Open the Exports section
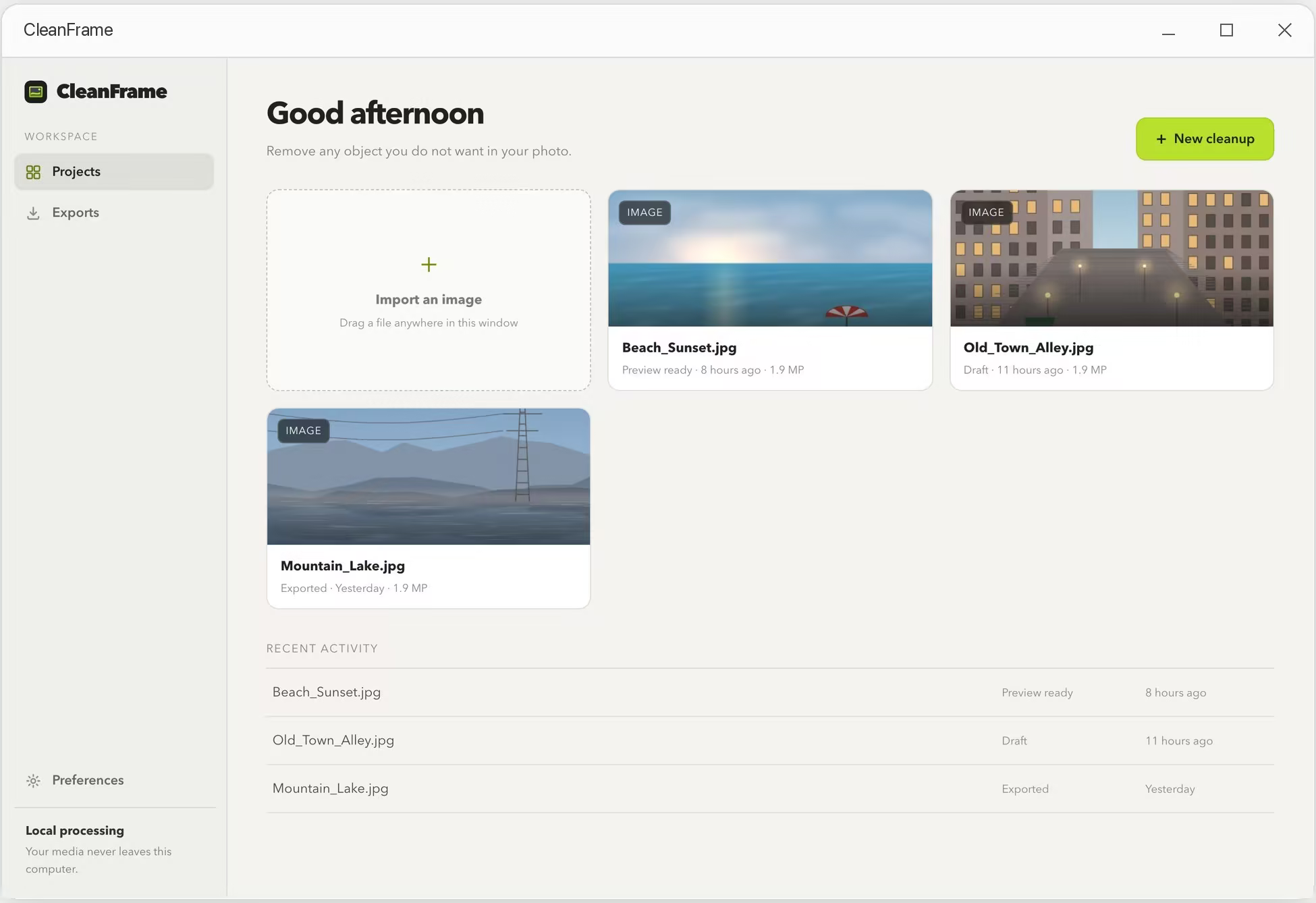The height and width of the screenshot is (903, 1316). (114, 213)
